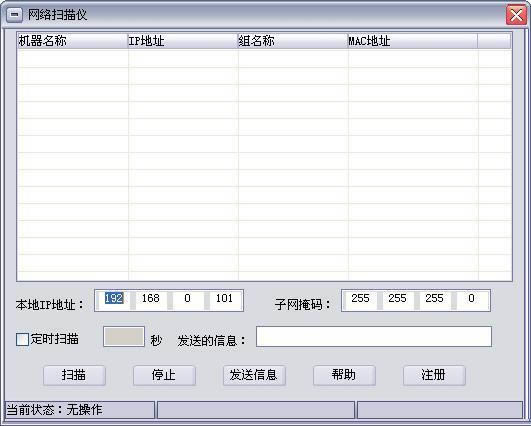531x426 pixels.
Task: Click last octet 0 of subnet mask
Action: pyautogui.click(x=471, y=298)
